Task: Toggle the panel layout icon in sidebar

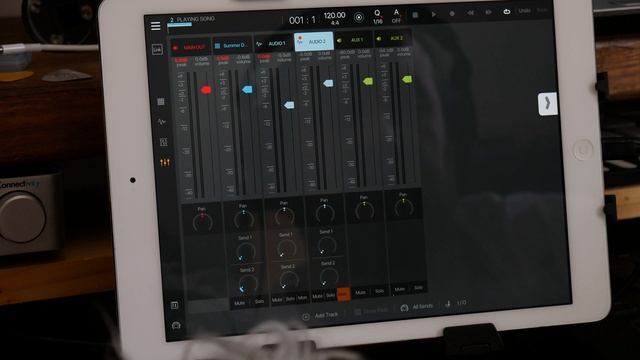Action: point(174,305)
